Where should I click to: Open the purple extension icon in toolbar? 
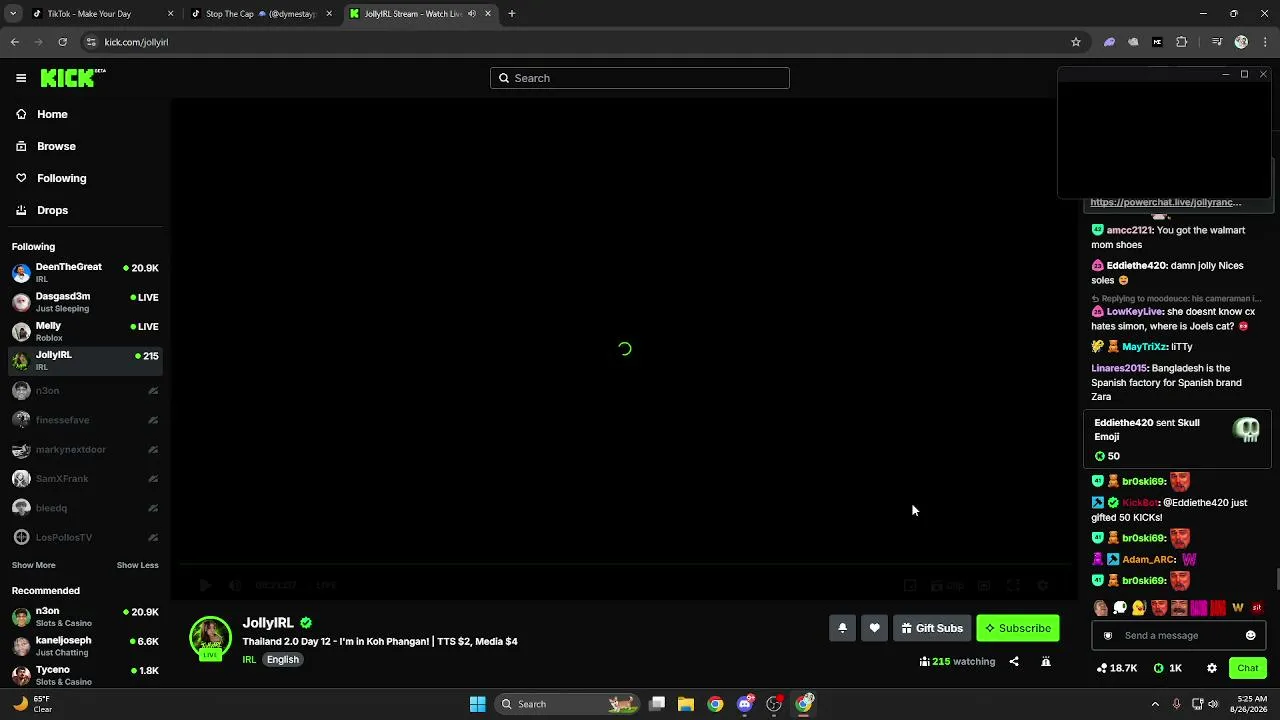tap(1109, 42)
